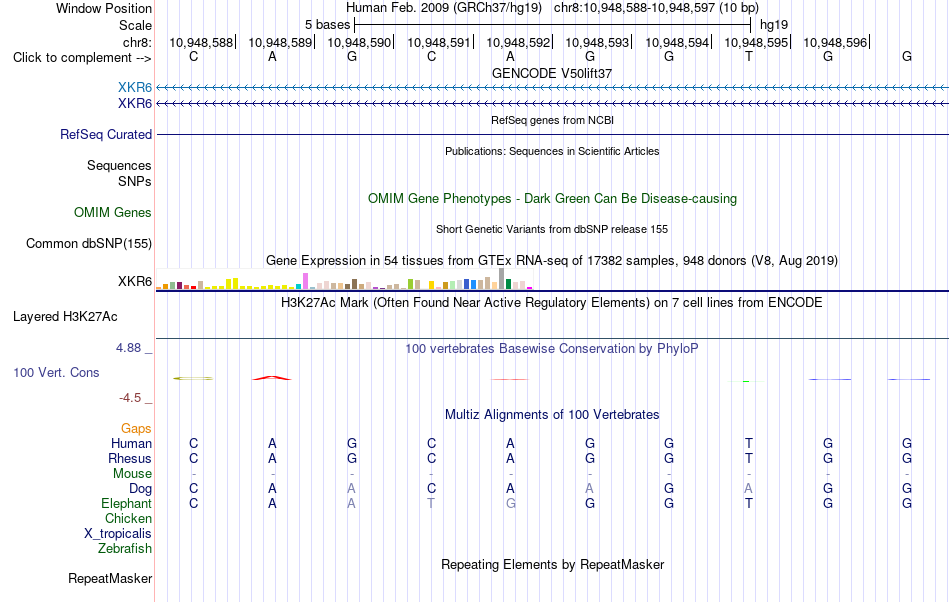Click the orange Gaps label

coord(136,429)
